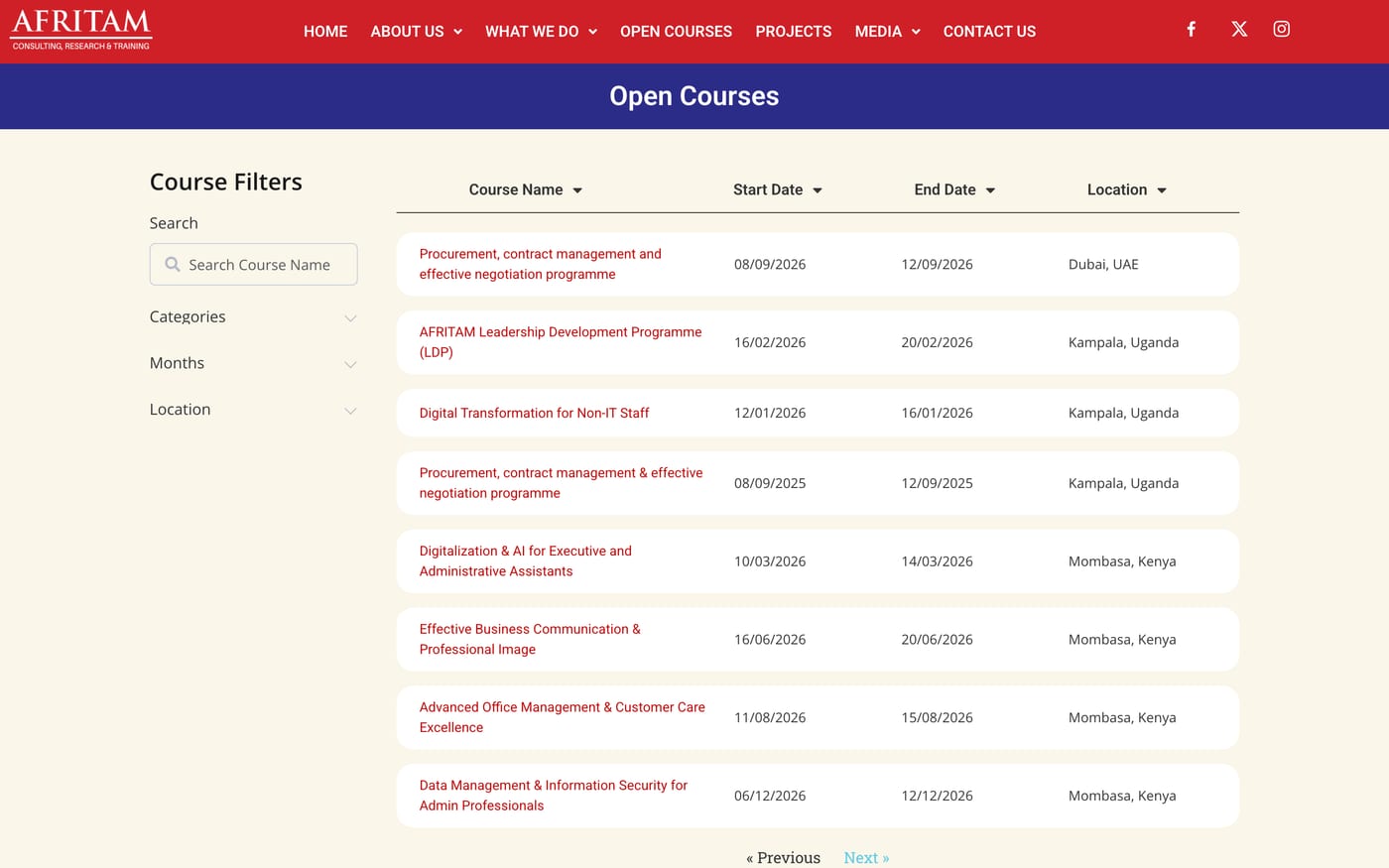1389x868 pixels.
Task: Click start date 16/02/2026
Action: coord(770,342)
